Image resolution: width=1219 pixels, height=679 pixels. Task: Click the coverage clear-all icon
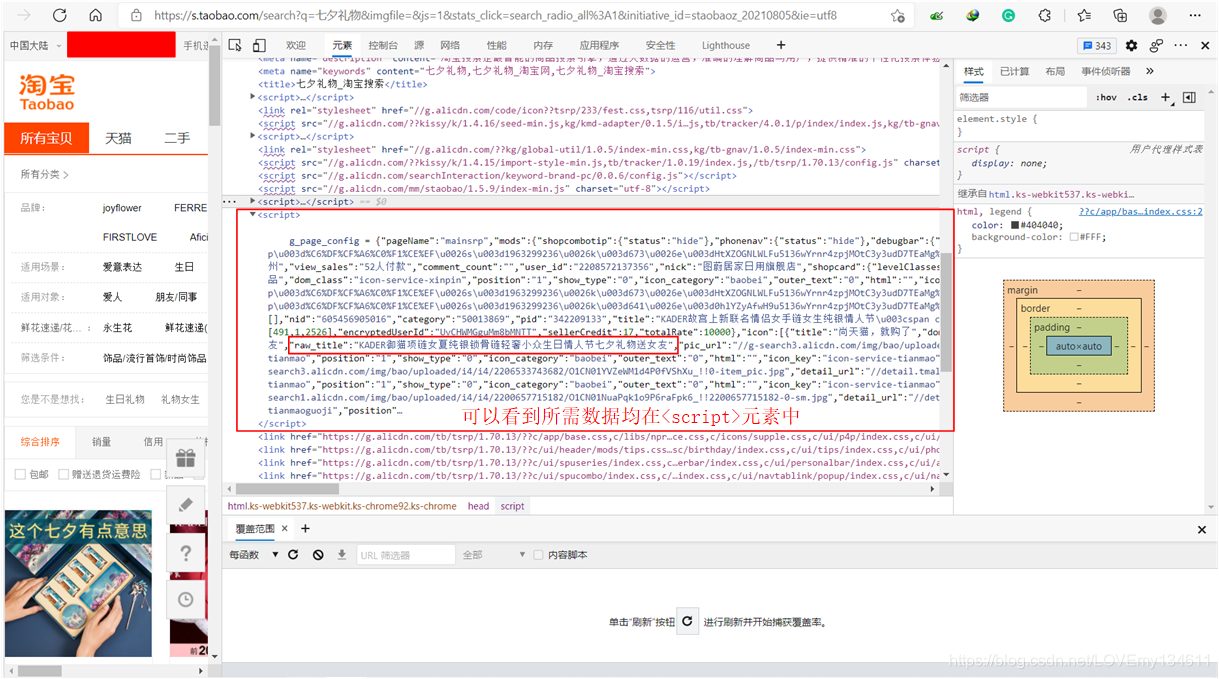[318, 554]
